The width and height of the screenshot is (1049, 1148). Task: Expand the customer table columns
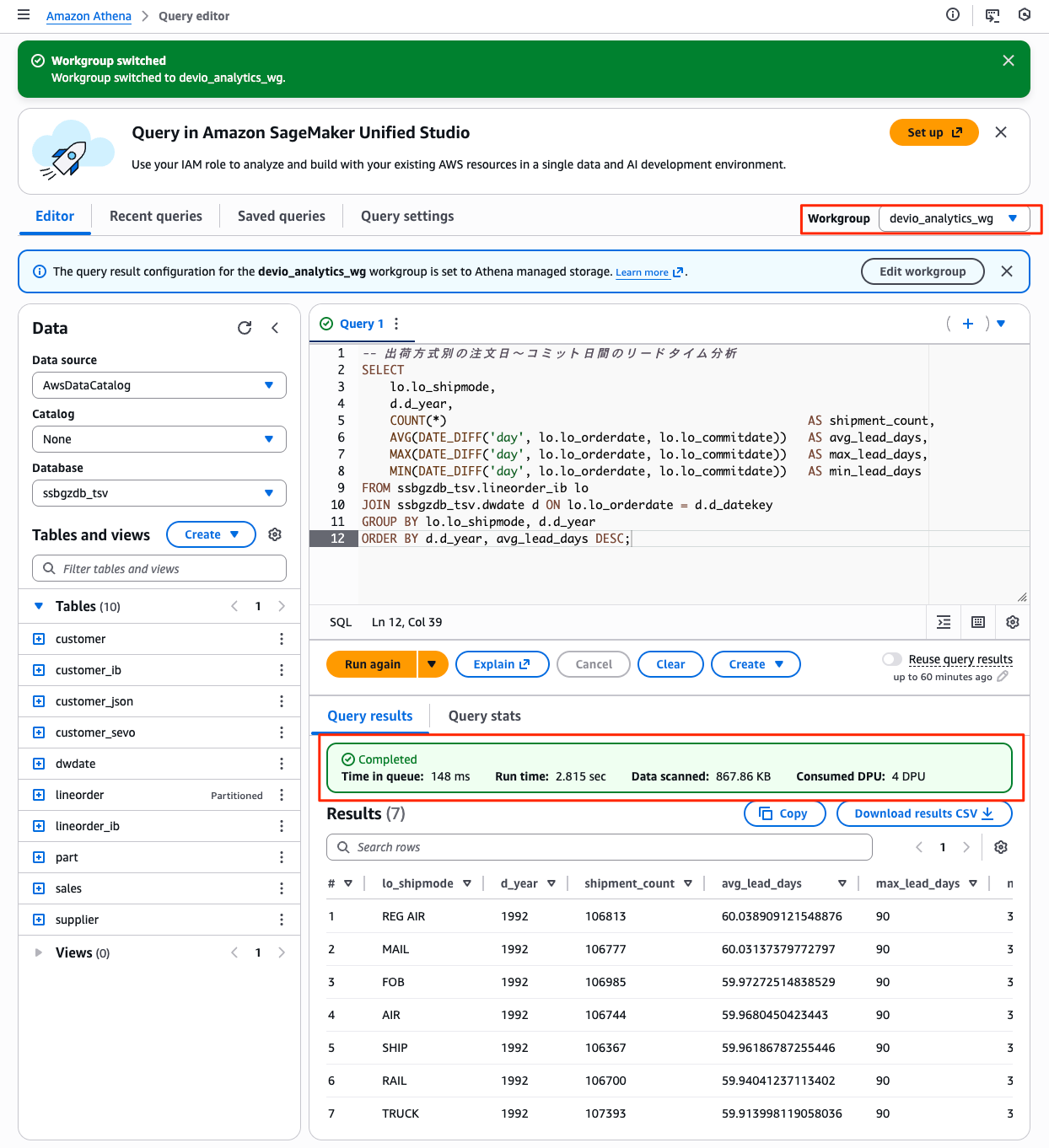point(39,639)
